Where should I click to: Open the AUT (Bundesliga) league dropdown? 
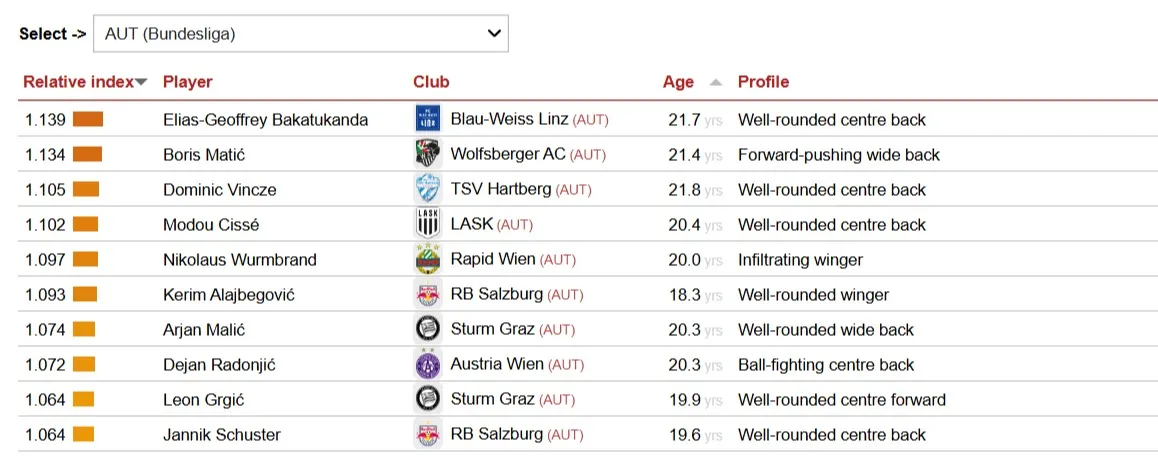click(300, 34)
